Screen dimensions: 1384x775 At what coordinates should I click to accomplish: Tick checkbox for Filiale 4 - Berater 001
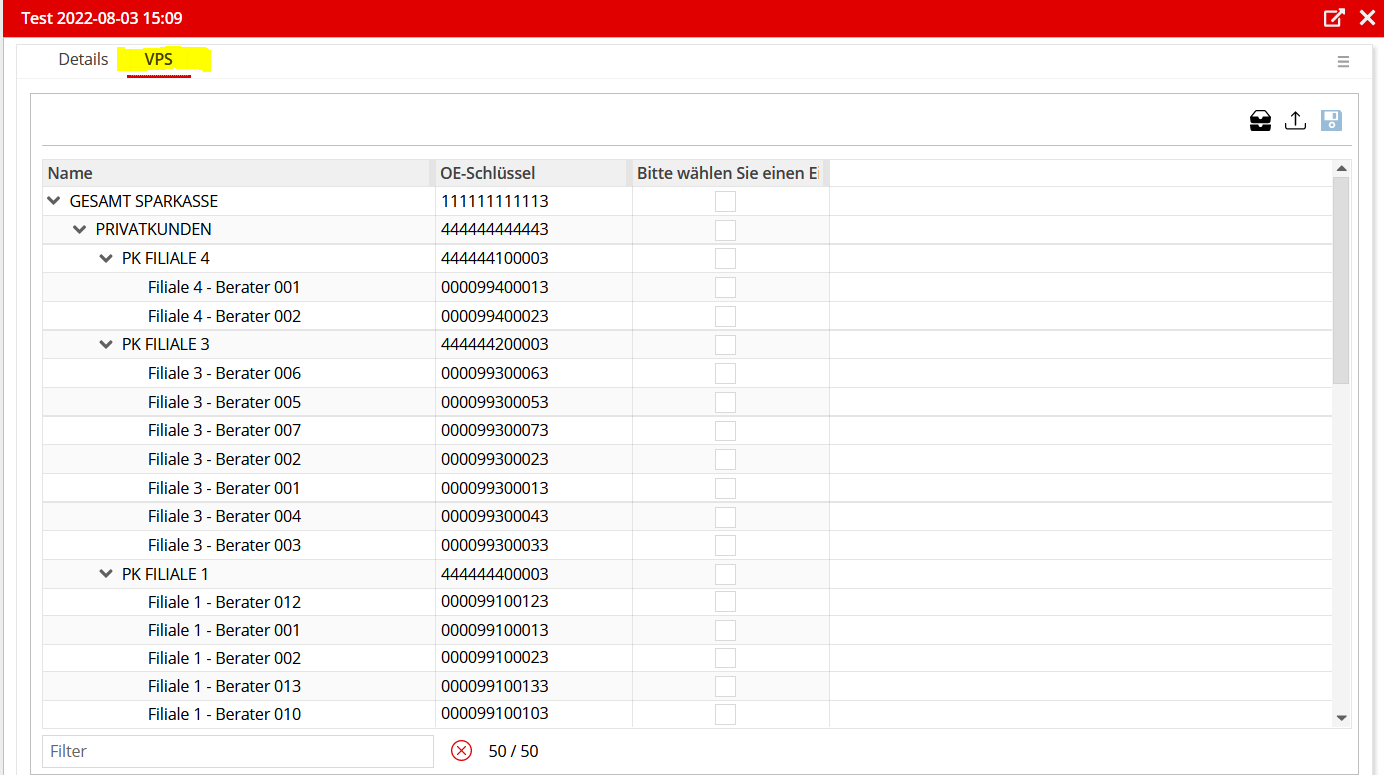pyautogui.click(x=725, y=288)
